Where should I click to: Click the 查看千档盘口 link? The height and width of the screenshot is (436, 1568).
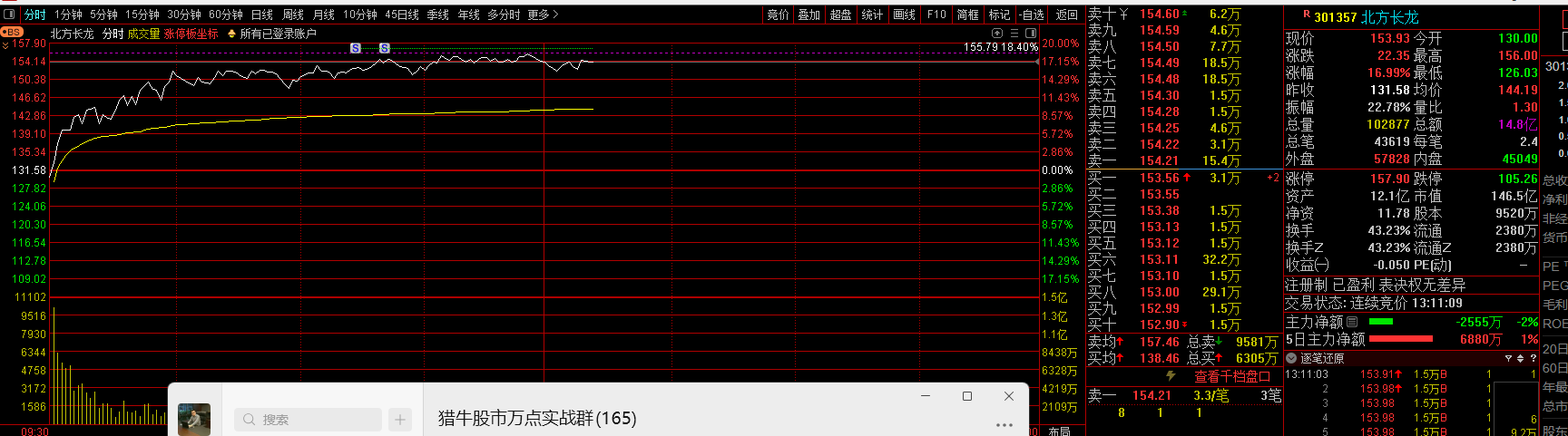pos(1231,376)
